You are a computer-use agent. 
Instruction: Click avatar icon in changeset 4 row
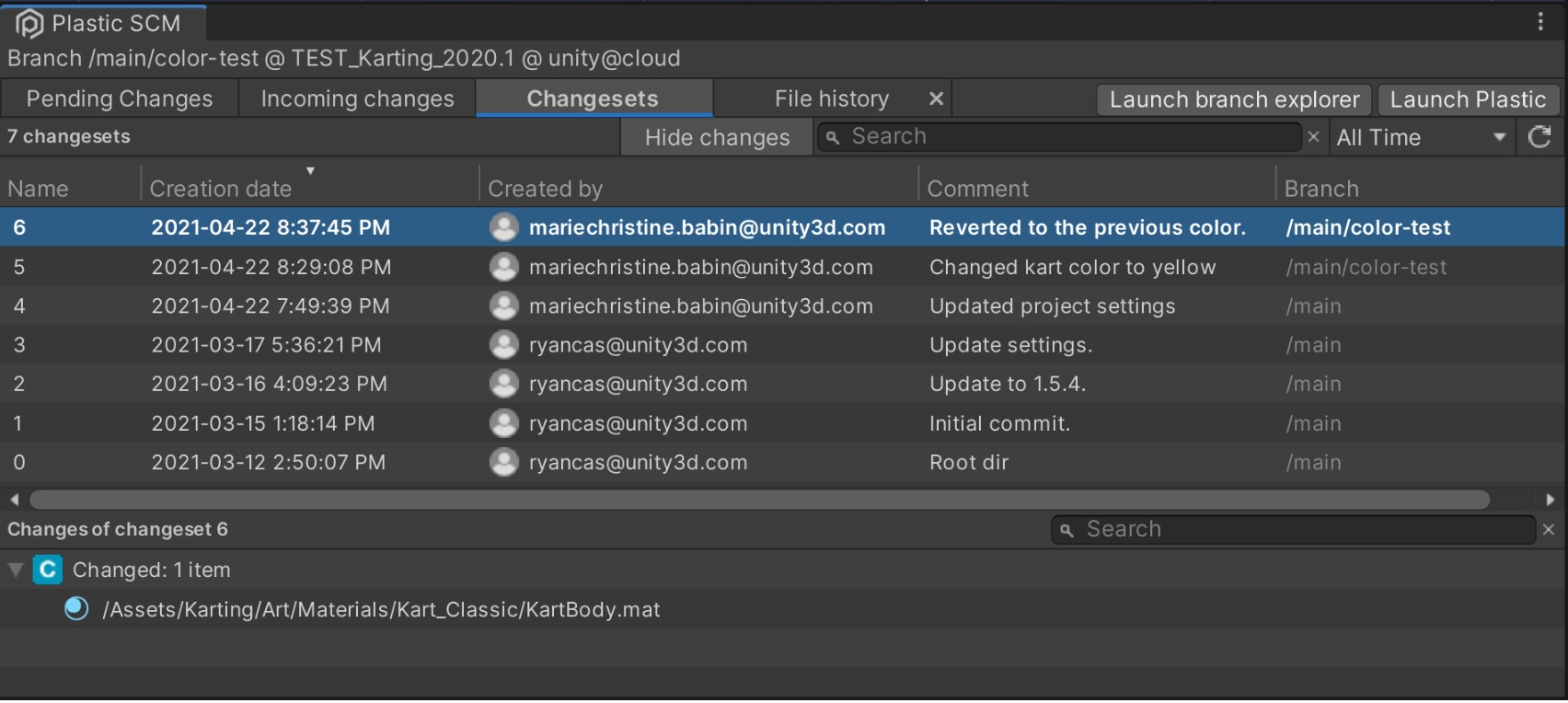[x=504, y=305]
